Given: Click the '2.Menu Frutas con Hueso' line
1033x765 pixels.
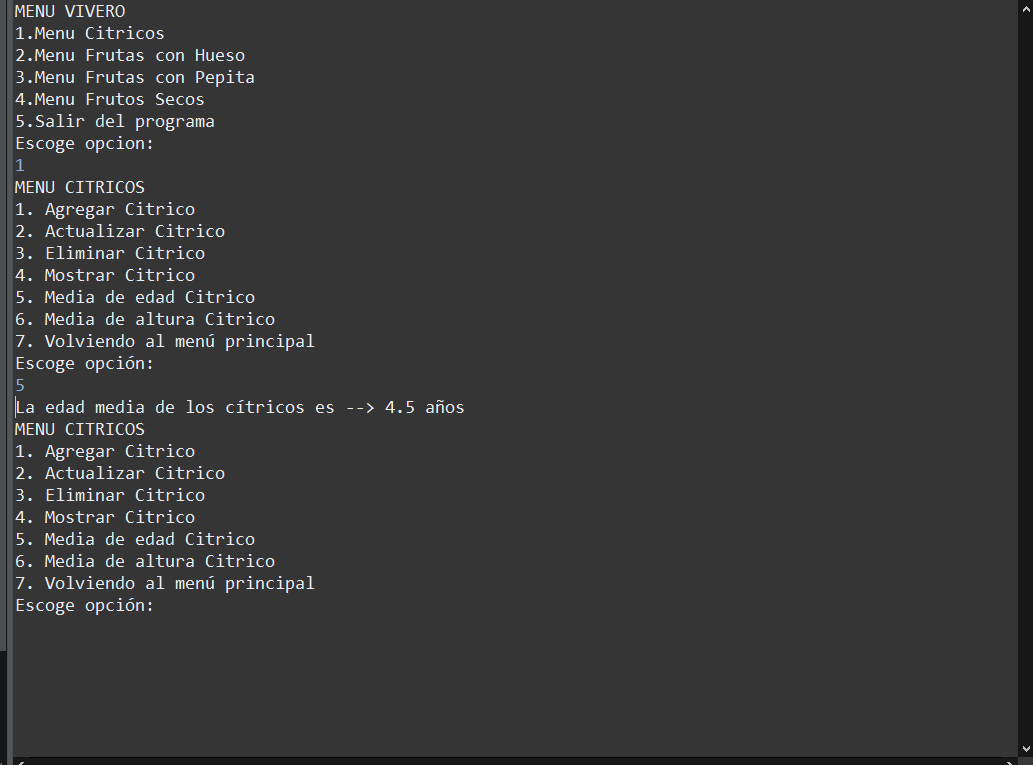Looking at the screenshot, I should (130, 55).
